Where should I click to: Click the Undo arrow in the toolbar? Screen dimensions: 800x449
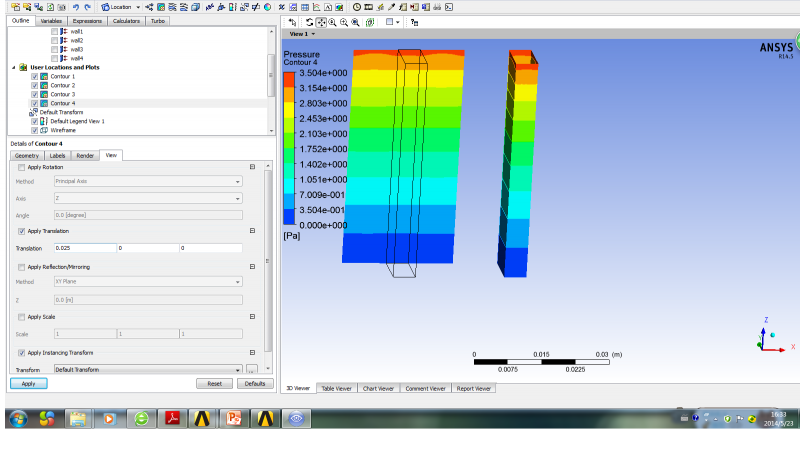click(75, 7)
